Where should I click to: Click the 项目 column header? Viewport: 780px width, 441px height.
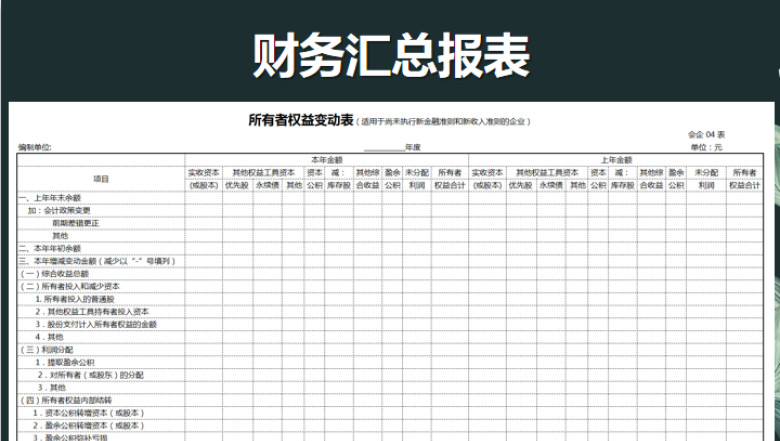pos(101,179)
